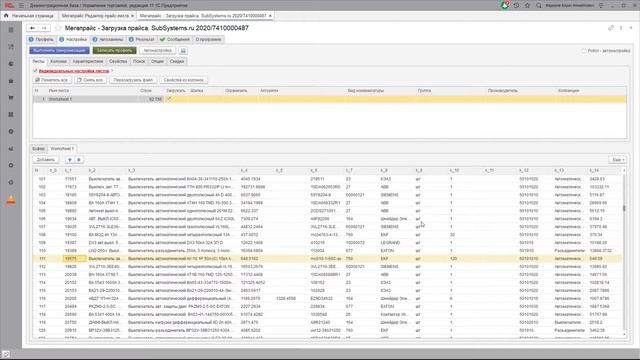Click the sidebar shopping cart icon
Image resolution: width=640 pixels, height=360 pixels.
pos(11,98)
